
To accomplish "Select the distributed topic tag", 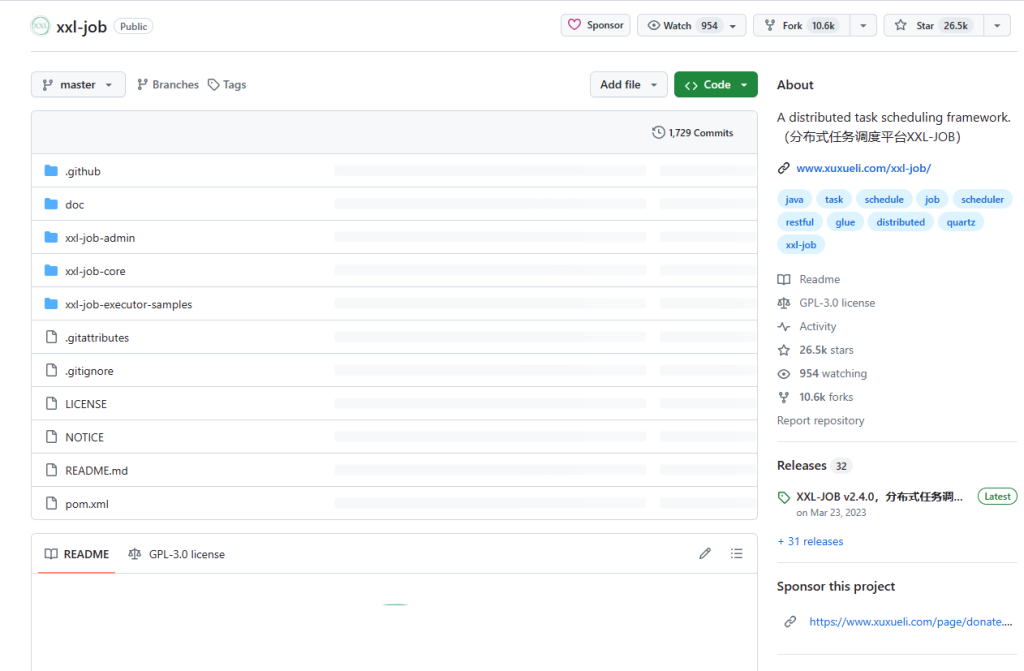I will tap(901, 222).
